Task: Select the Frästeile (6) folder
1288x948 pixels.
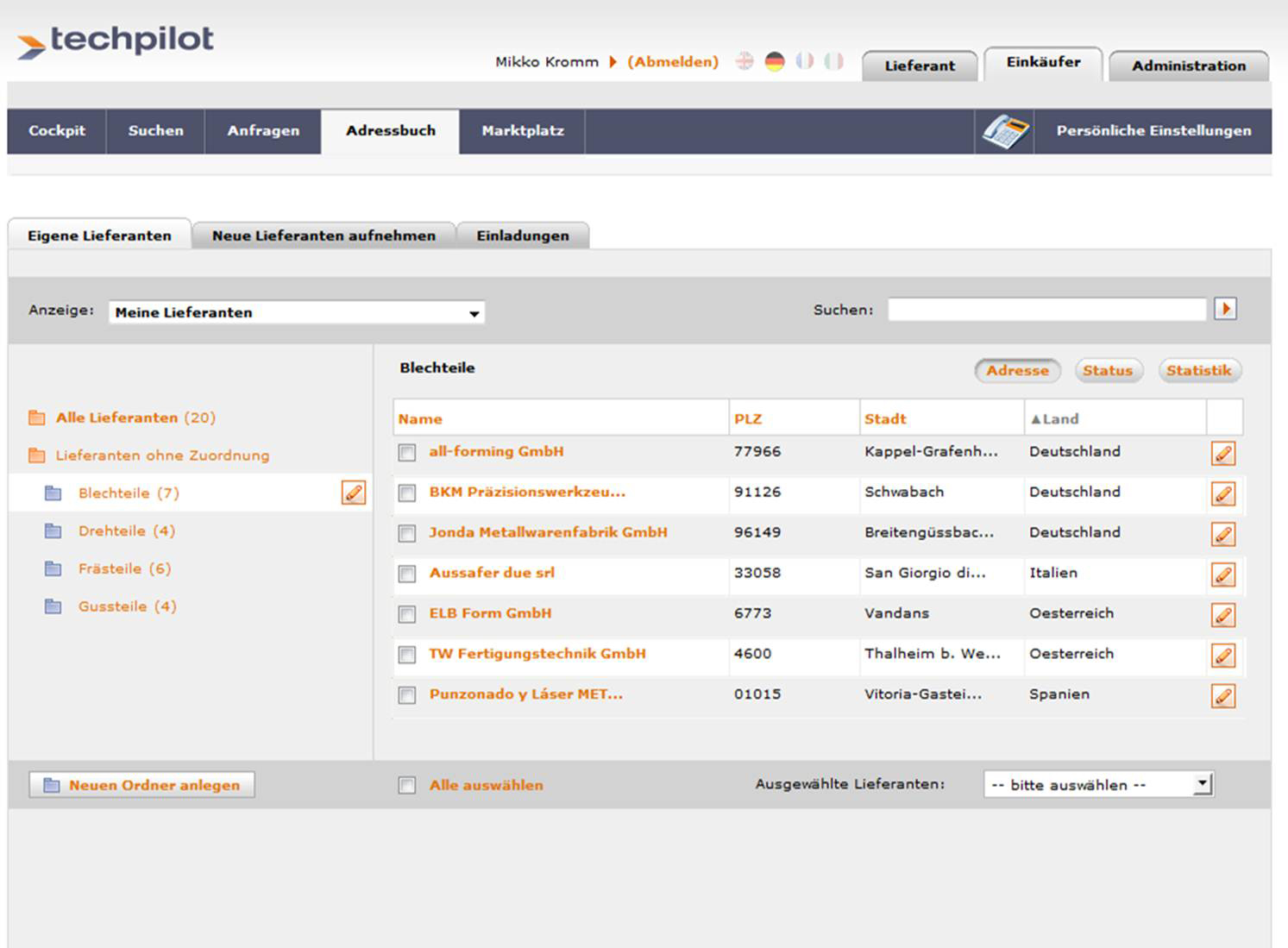Action: coord(125,568)
